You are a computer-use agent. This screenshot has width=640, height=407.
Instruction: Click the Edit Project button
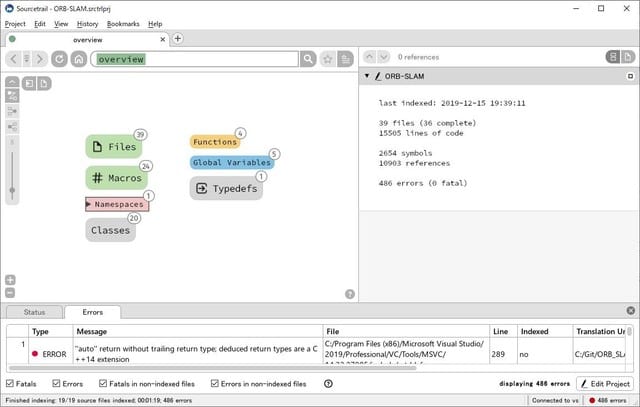pyautogui.click(x=604, y=383)
